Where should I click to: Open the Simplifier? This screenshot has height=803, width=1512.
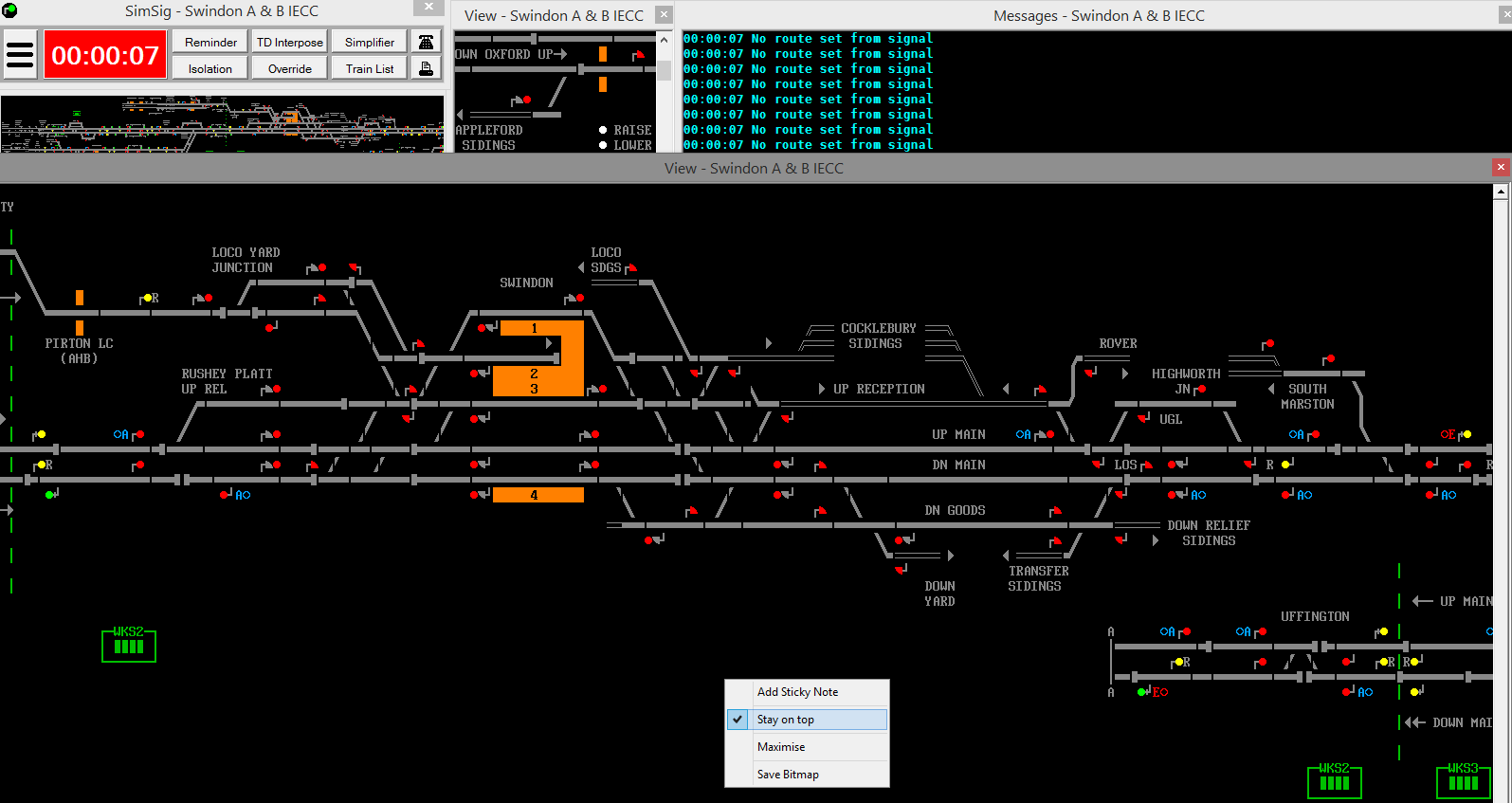click(370, 42)
